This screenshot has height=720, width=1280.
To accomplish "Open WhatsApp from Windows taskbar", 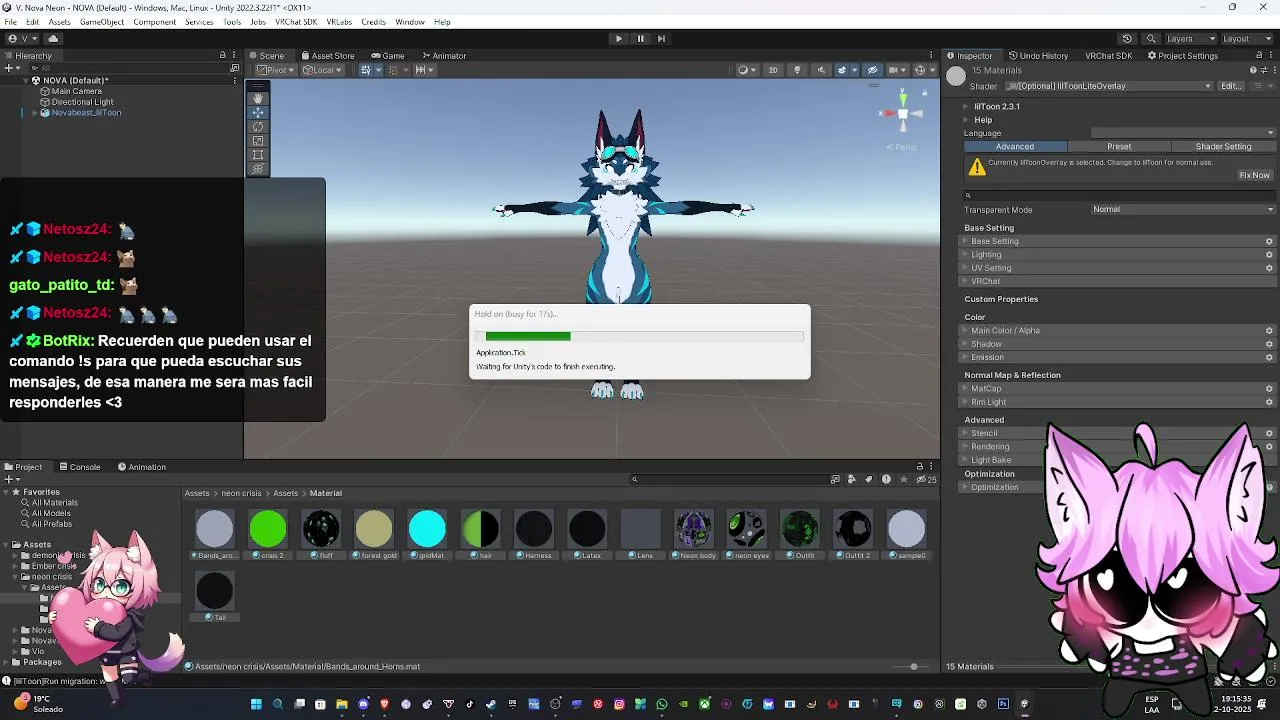I will (x=662, y=704).
